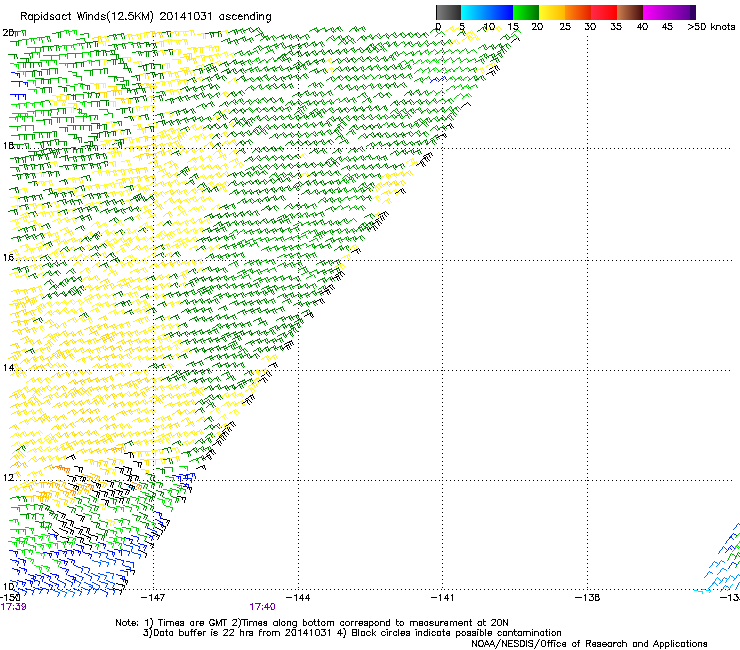The image size is (740, 650).
Task: Click the cyan-blue 5-15 knots legend segment
Action: click(487, 12)
